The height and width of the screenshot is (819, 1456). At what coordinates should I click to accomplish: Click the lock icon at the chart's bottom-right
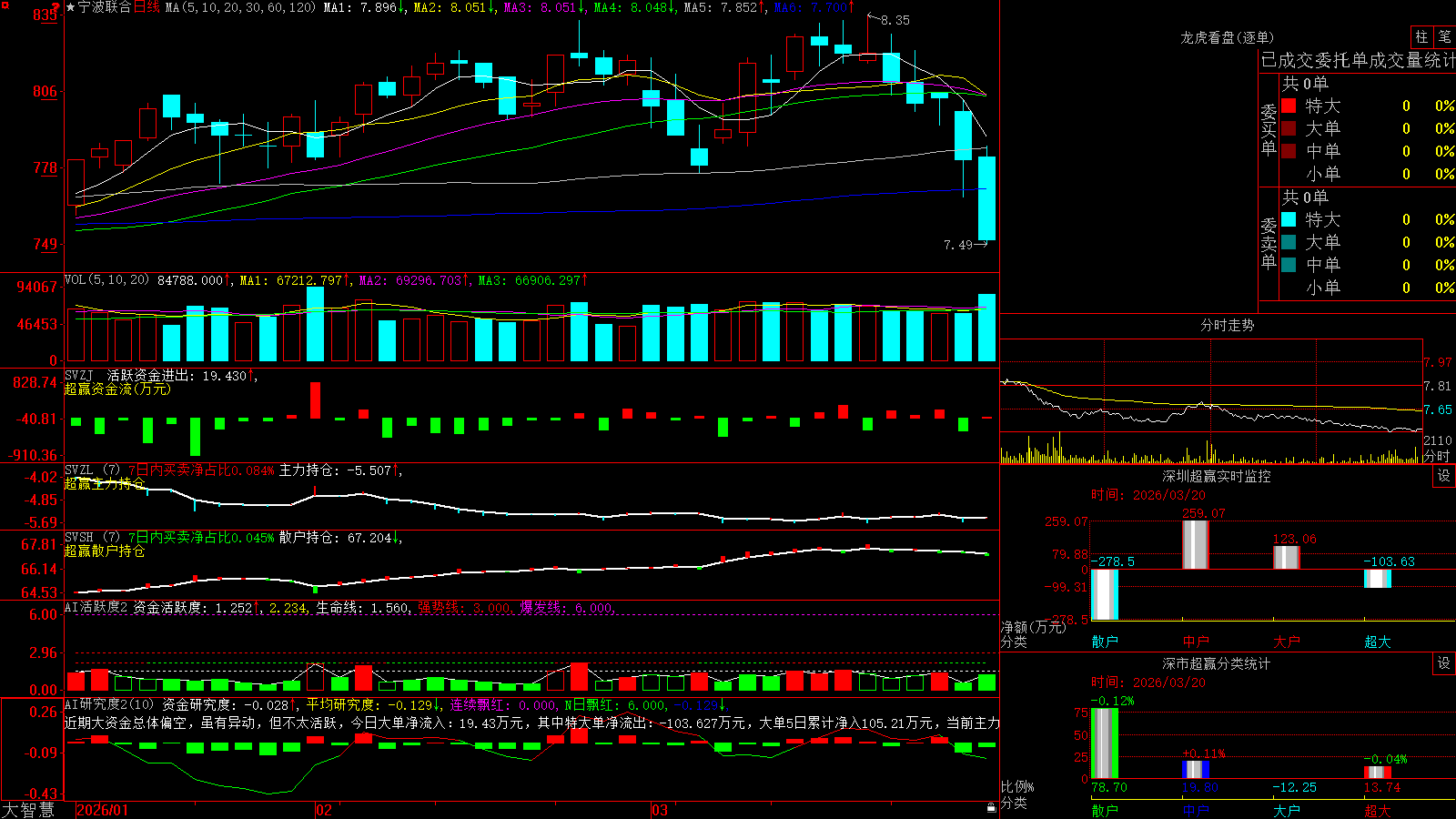[991, 808]
